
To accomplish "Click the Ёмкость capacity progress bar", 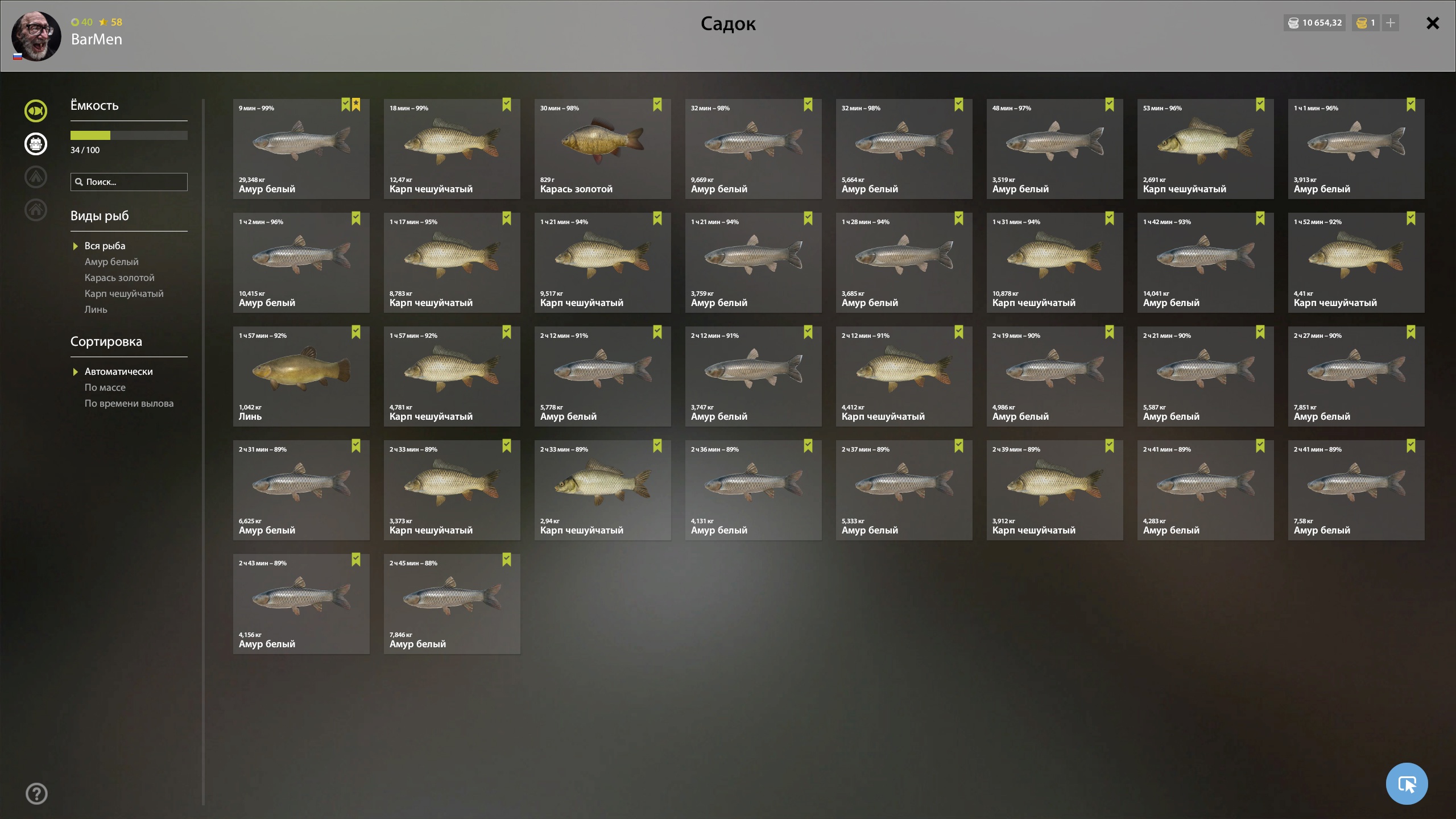I will coord(129,135).
